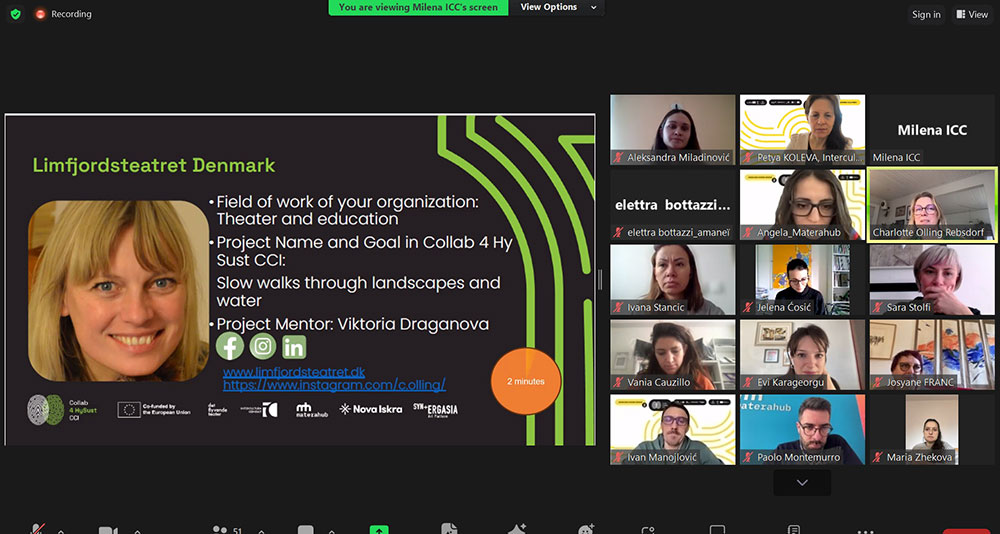Screen dimensions: 1000x534
Task: Open the View Options dropdown
Action: (558, 7)
